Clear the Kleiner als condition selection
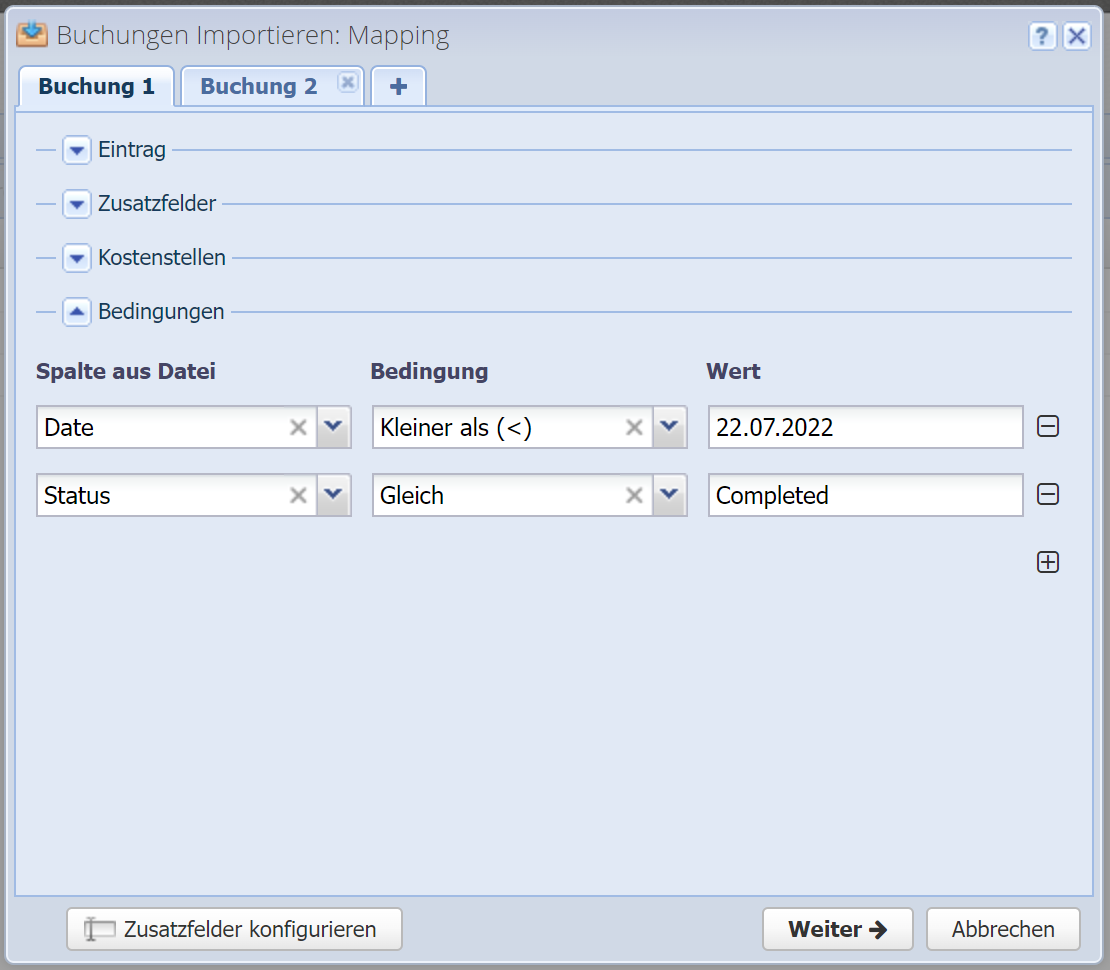The height and width of the screenshot is (970, 1110). point(634,428)
